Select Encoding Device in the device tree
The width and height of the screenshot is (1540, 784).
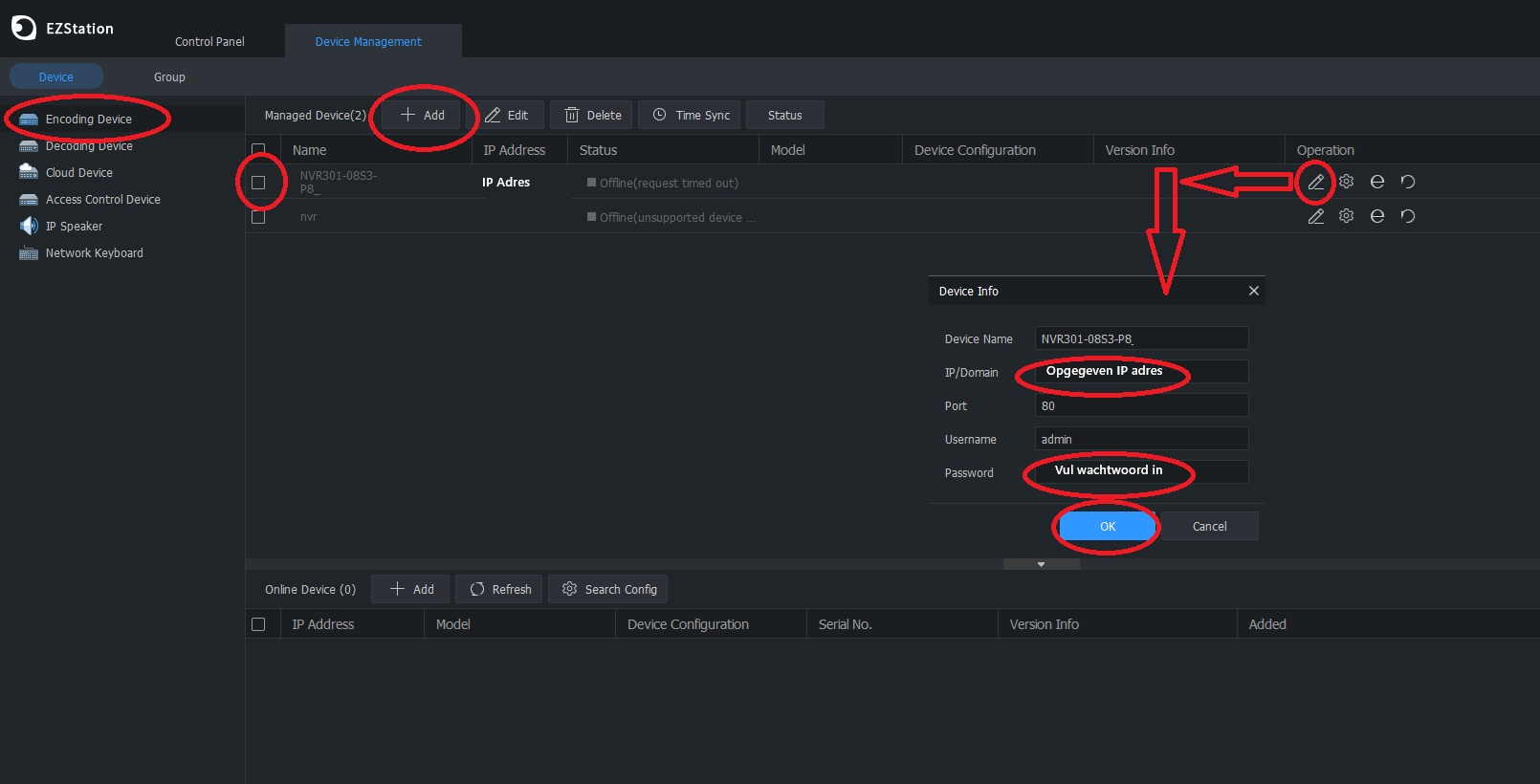coord(88,120)
